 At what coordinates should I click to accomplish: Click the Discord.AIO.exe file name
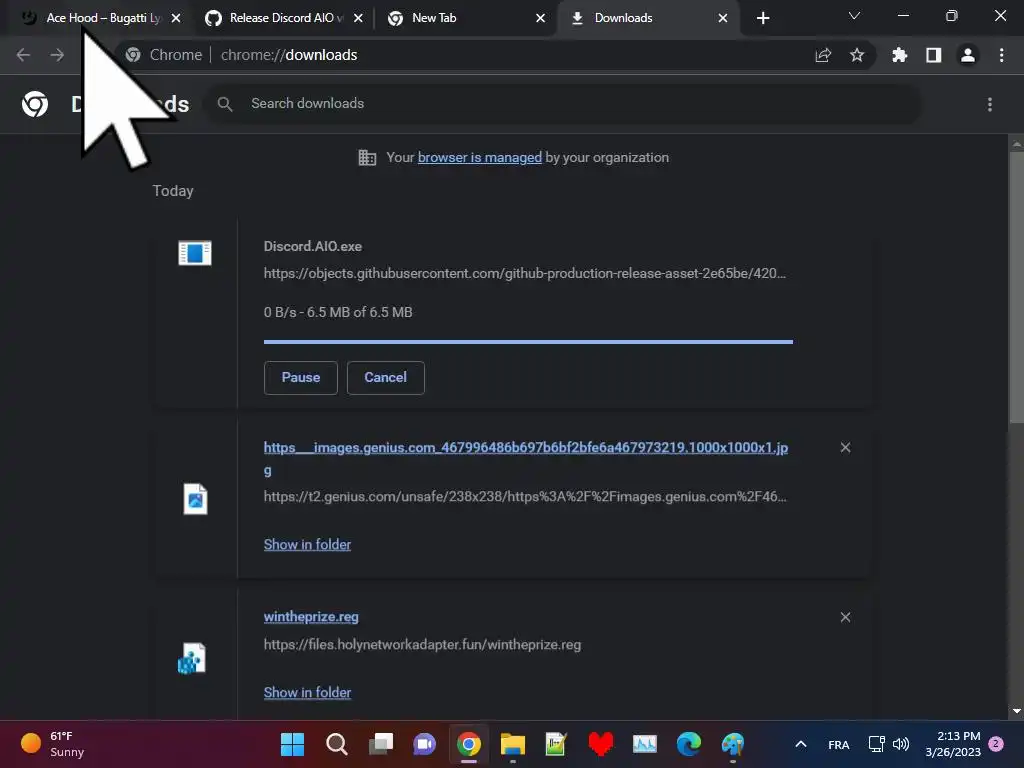pyautogui.click(x=313, y=246)
